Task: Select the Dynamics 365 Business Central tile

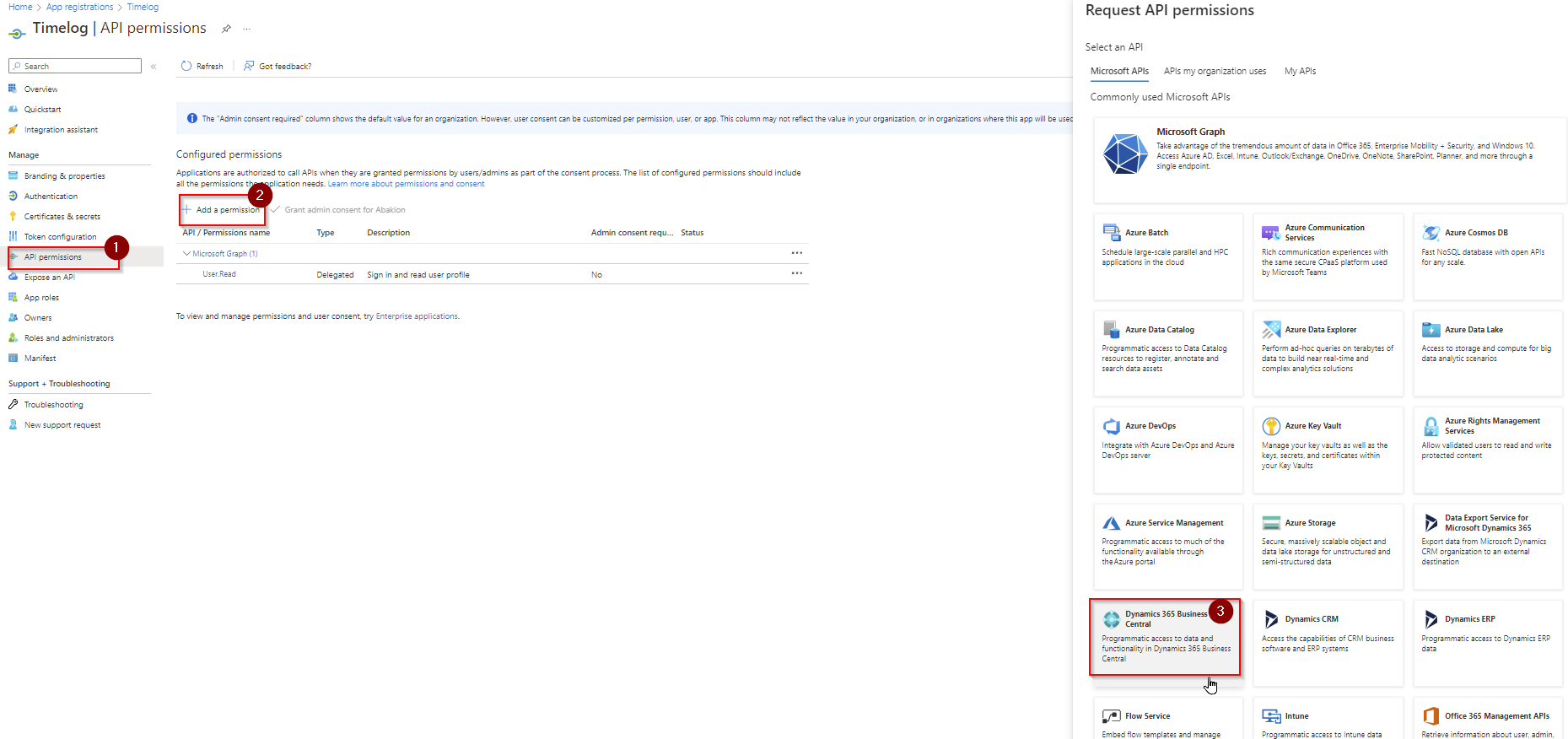Action: point(1165,638)
